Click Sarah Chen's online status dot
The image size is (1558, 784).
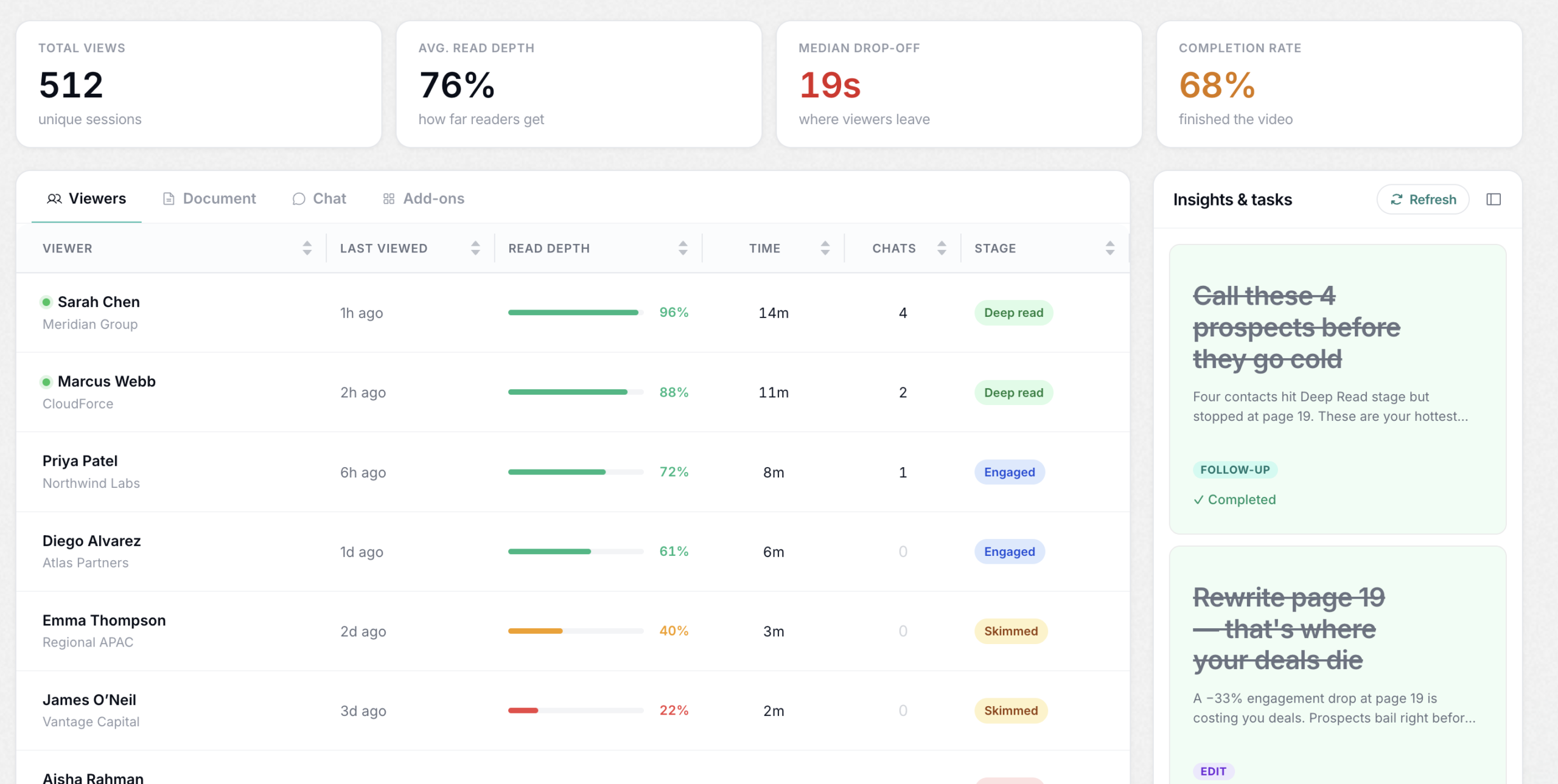coord(46,302)
